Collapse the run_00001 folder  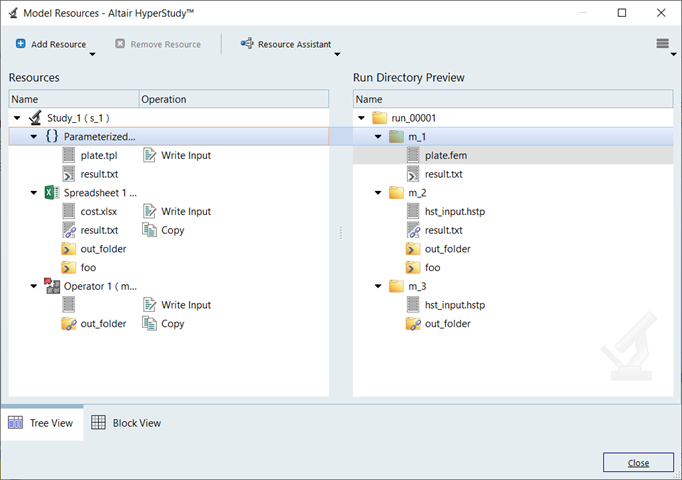pyautogui.click(x=362, y=118)
